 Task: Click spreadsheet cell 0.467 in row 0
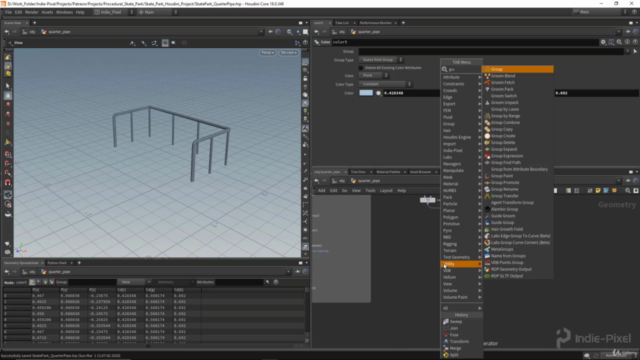point(45,296)
